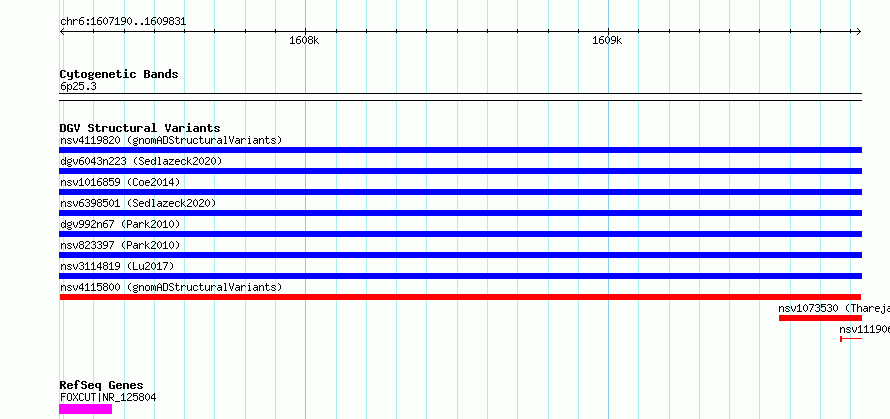Click nsv6398501 (Sedlazeck2020) label
890x419 pixels.
coord(138,203)
